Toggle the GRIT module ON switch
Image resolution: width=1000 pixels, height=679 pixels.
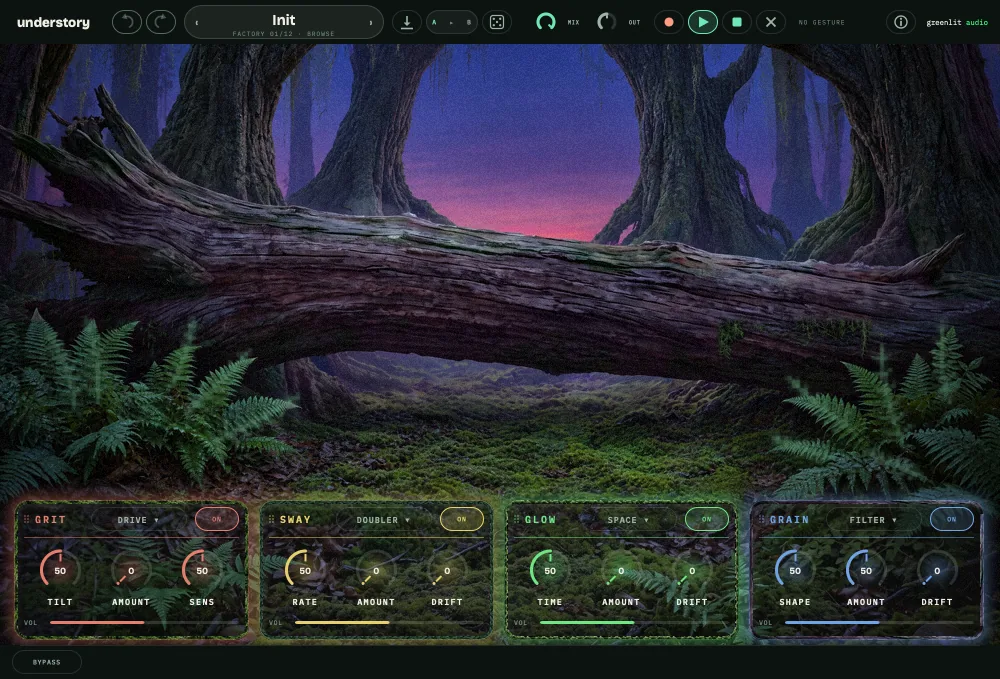tap(217, 519)
